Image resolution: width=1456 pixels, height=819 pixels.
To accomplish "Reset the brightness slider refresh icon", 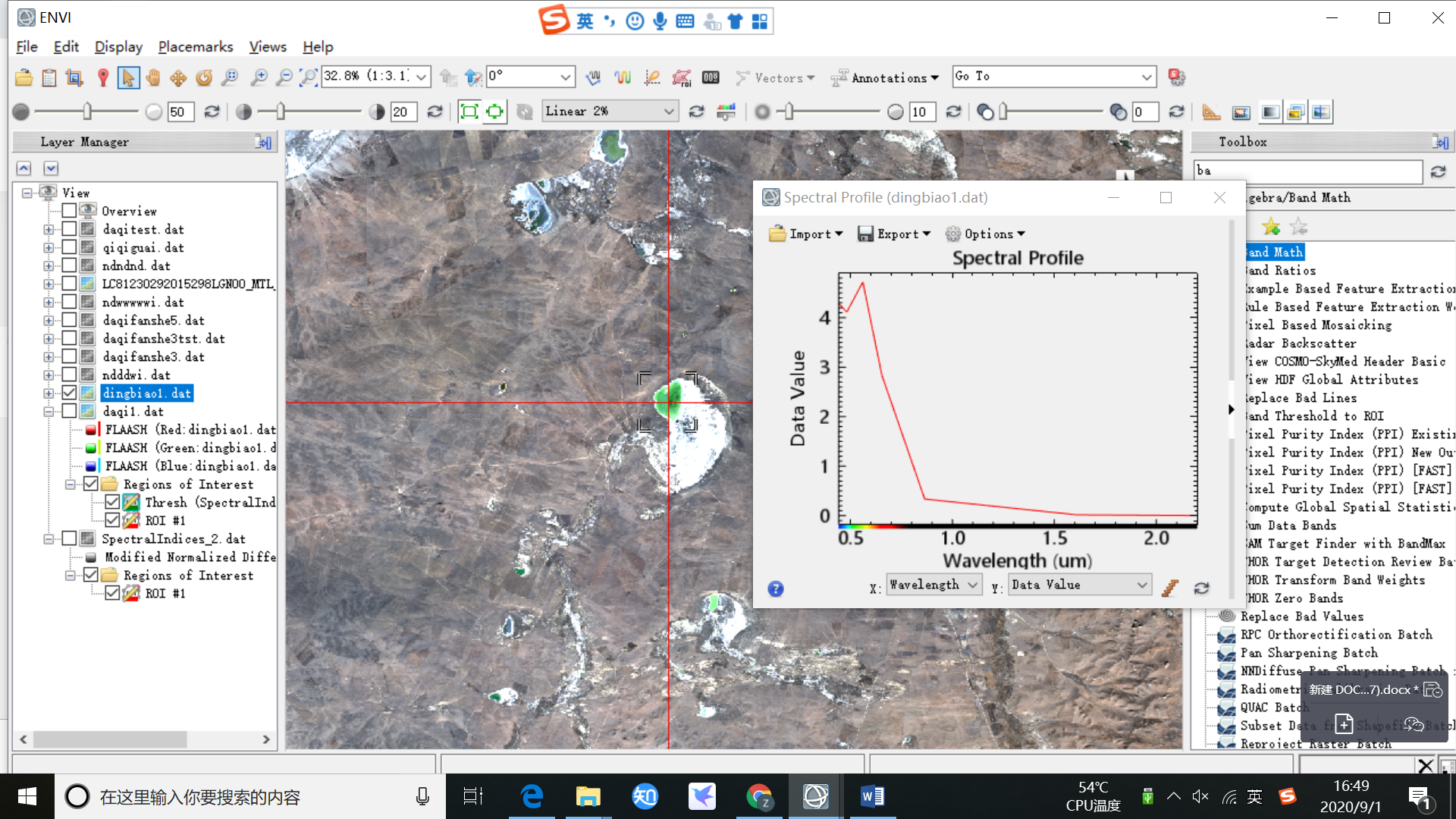I will [x=212, y=111].
